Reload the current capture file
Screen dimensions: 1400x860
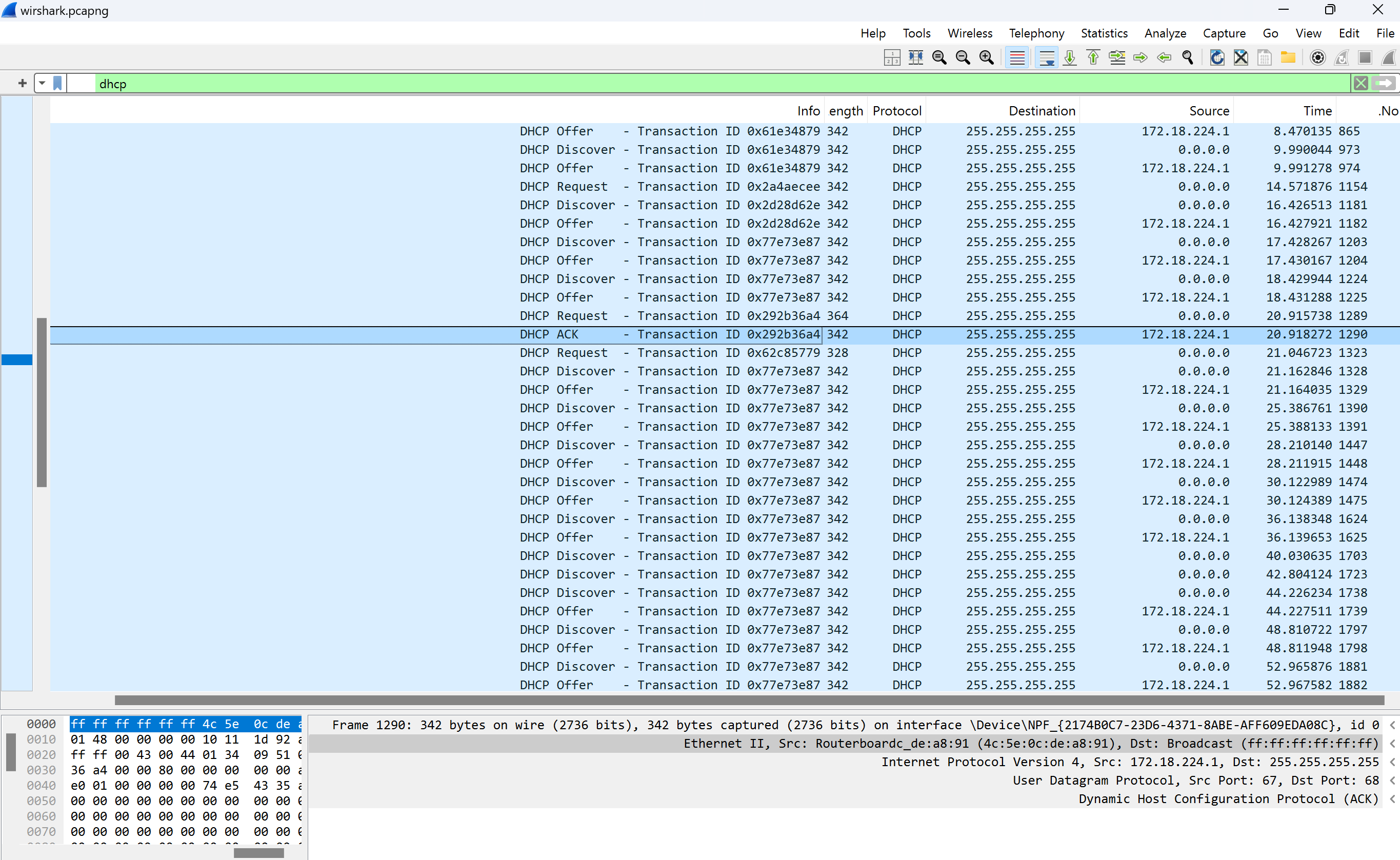pos(1217,57)
